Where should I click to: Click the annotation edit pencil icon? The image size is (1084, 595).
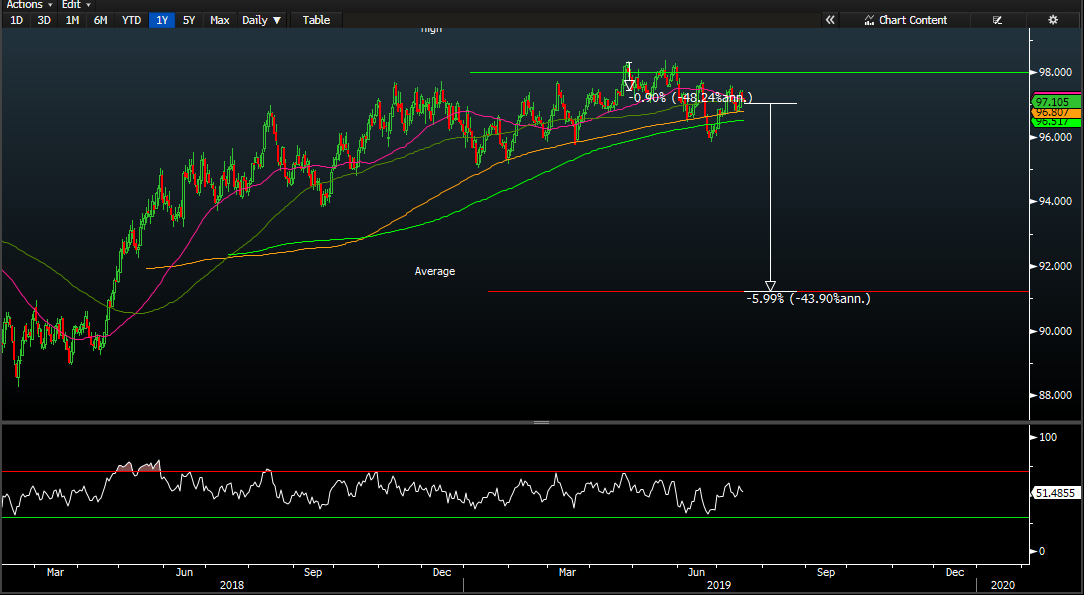996,20
